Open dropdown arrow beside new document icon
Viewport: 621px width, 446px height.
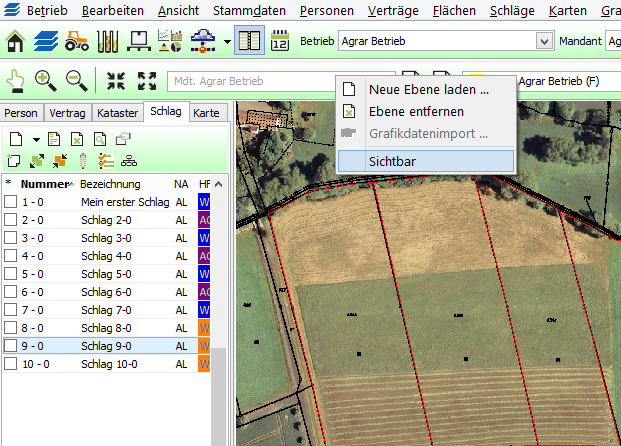pos(35,140)
